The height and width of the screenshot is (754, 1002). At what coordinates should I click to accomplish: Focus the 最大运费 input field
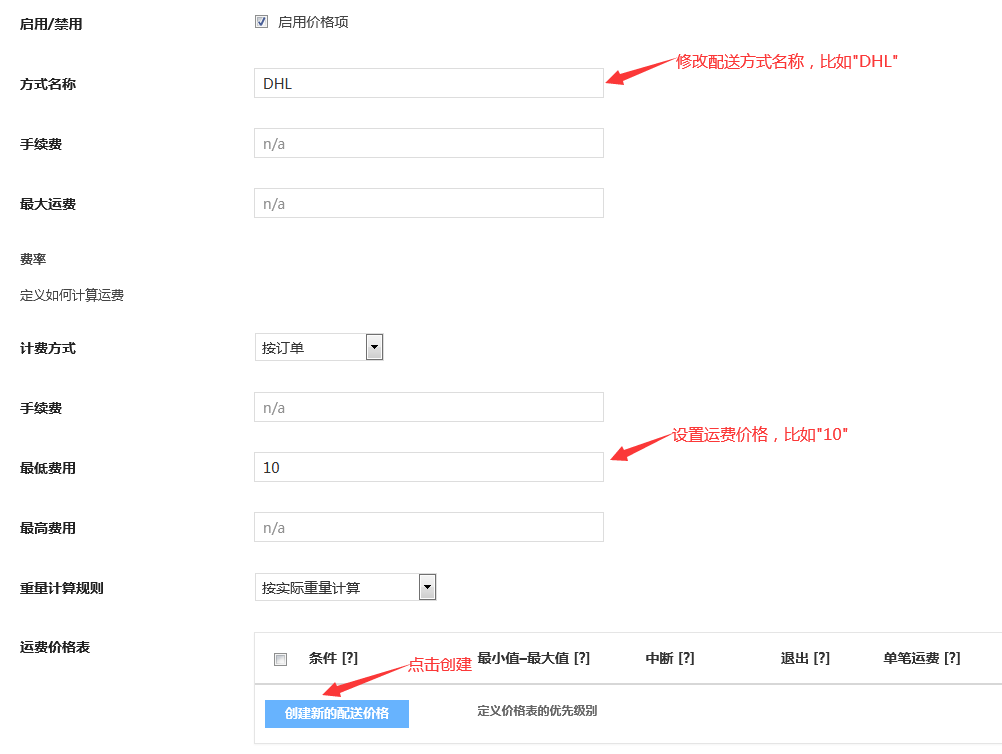click(428, 203)
